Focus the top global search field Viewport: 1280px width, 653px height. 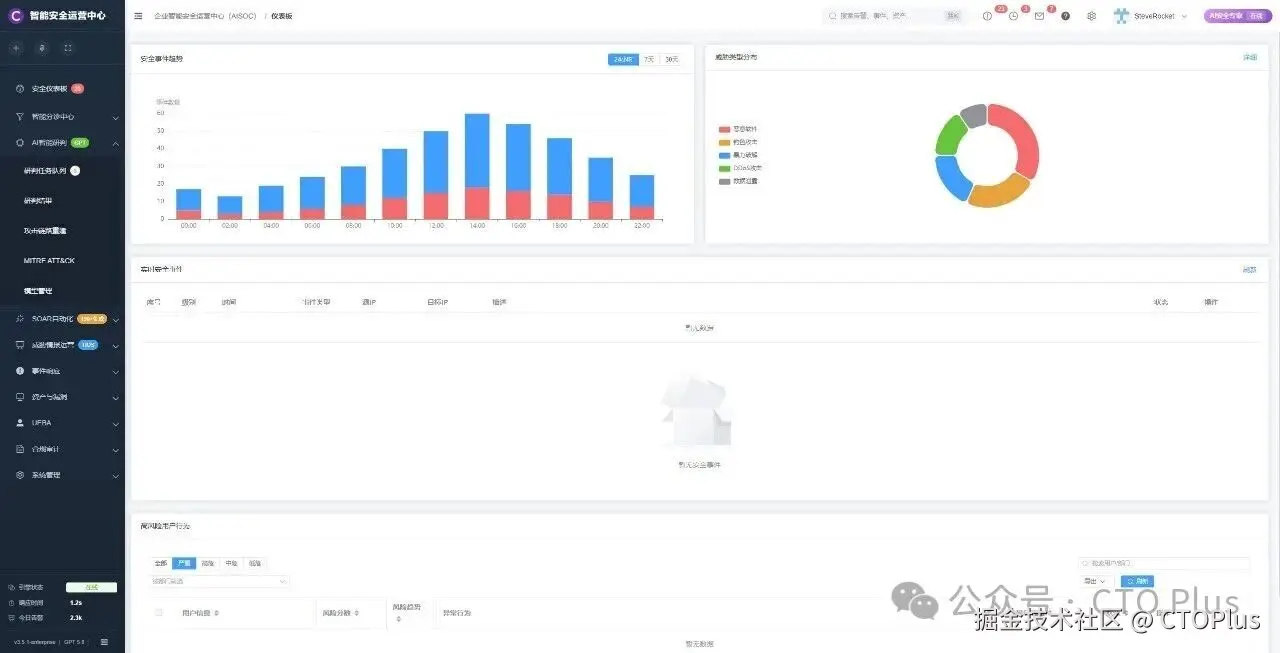pos(895,16)
